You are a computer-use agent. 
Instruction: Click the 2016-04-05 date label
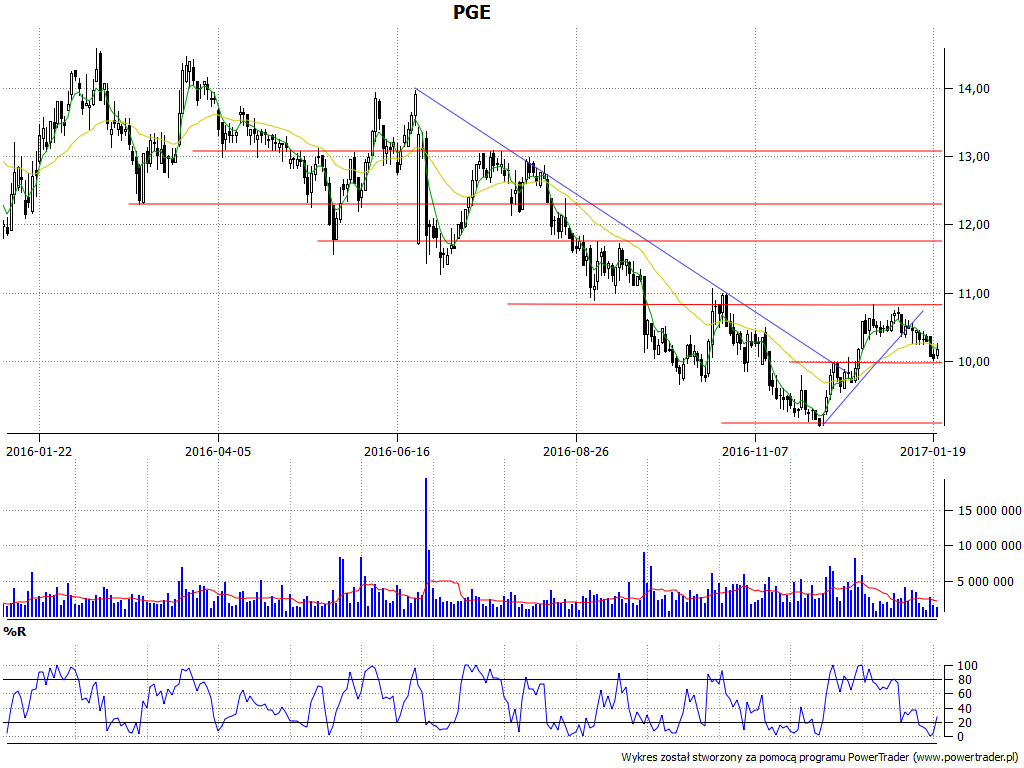(x=217, y=451)
